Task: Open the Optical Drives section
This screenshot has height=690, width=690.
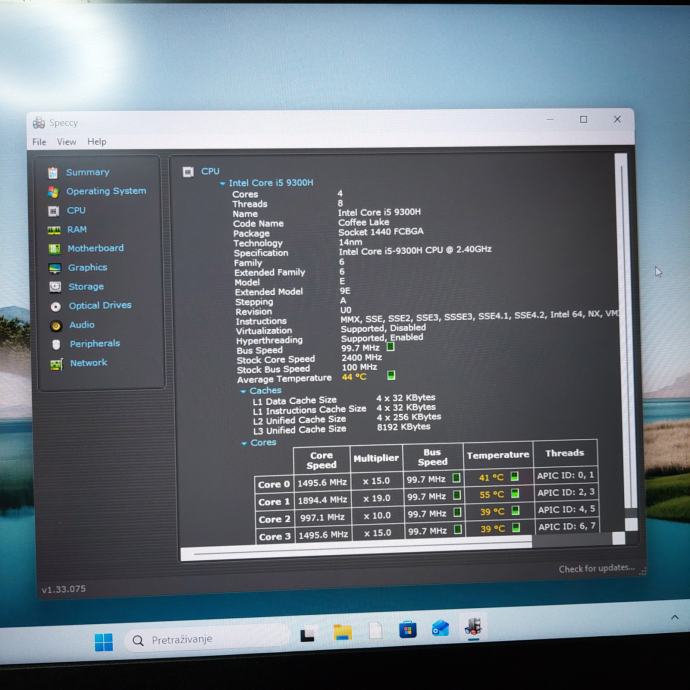Action: [100, 305]
